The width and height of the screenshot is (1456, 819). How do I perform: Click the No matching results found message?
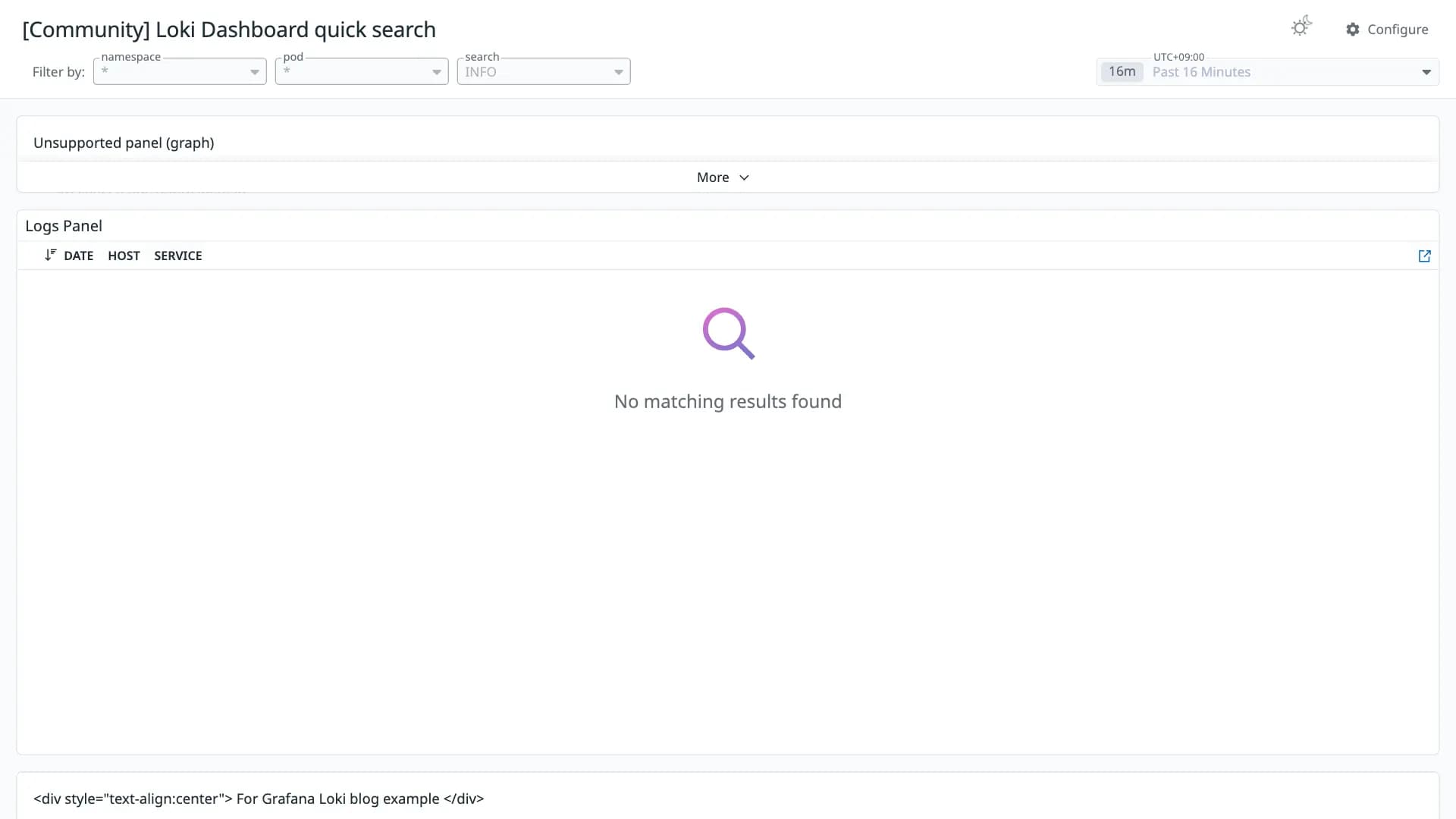click(728, 402)
